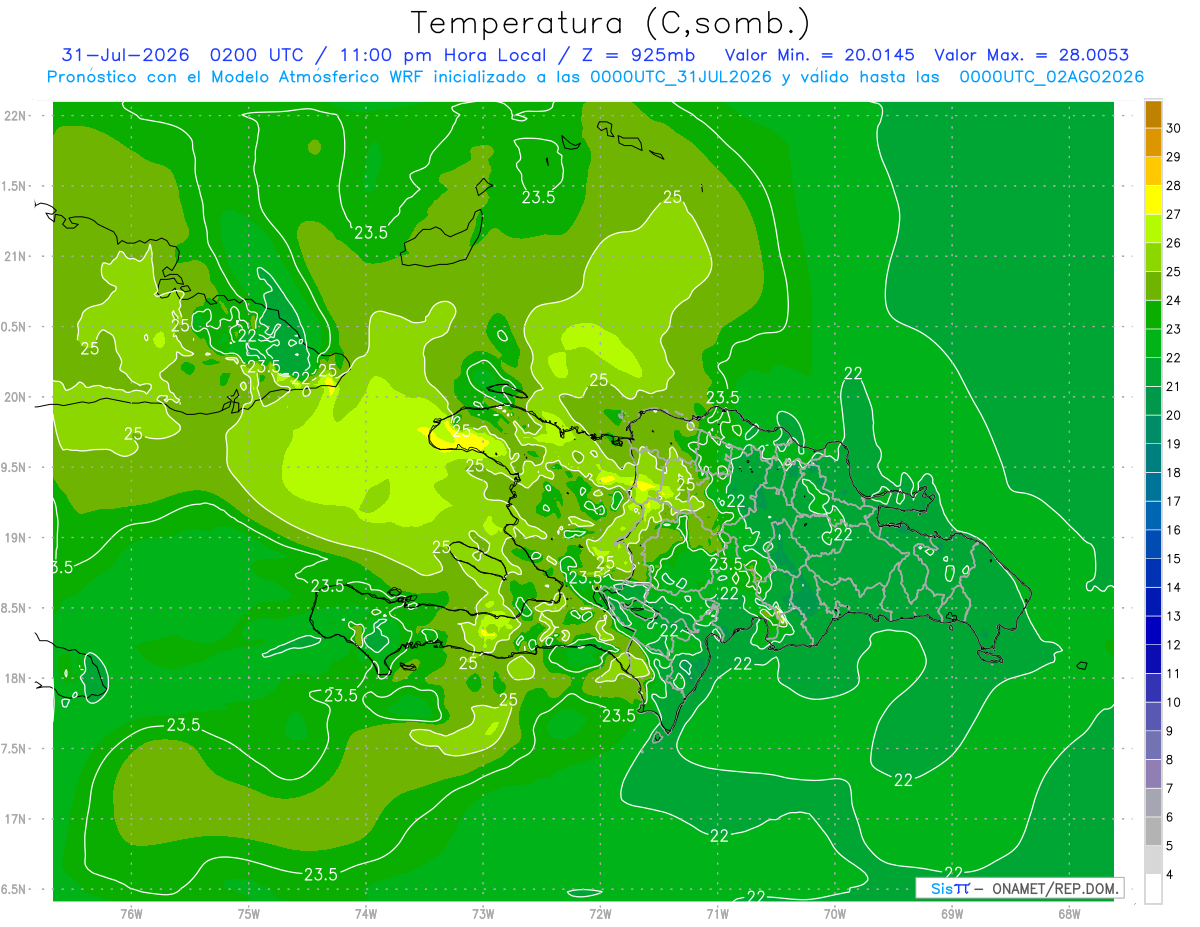Click the 'Valor Max. = 28.0053' readout
The height and width of the screenshot is (927, 1200).
coord(1031,55)
